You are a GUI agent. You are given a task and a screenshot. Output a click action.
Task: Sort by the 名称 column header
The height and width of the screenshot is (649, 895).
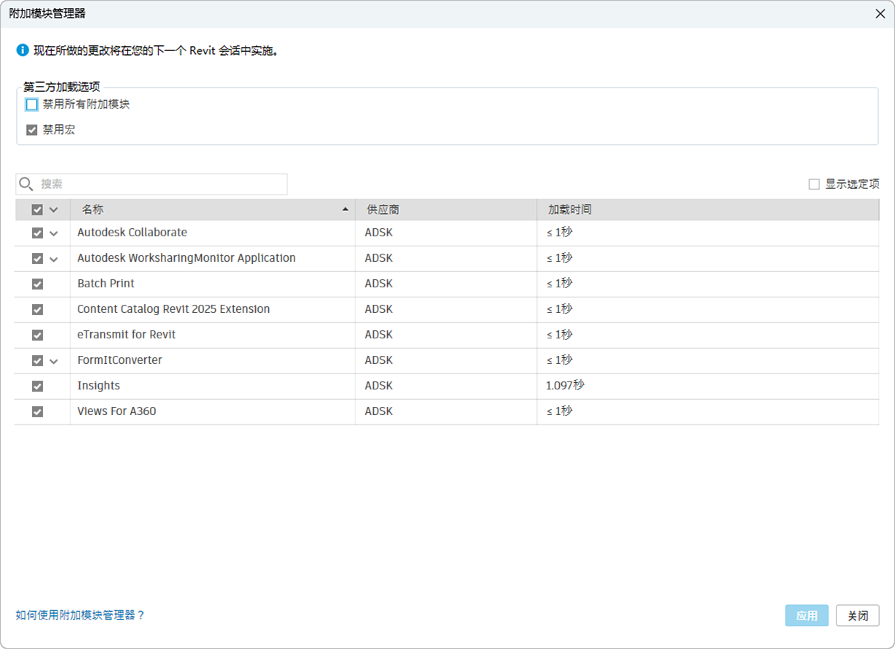213,209
